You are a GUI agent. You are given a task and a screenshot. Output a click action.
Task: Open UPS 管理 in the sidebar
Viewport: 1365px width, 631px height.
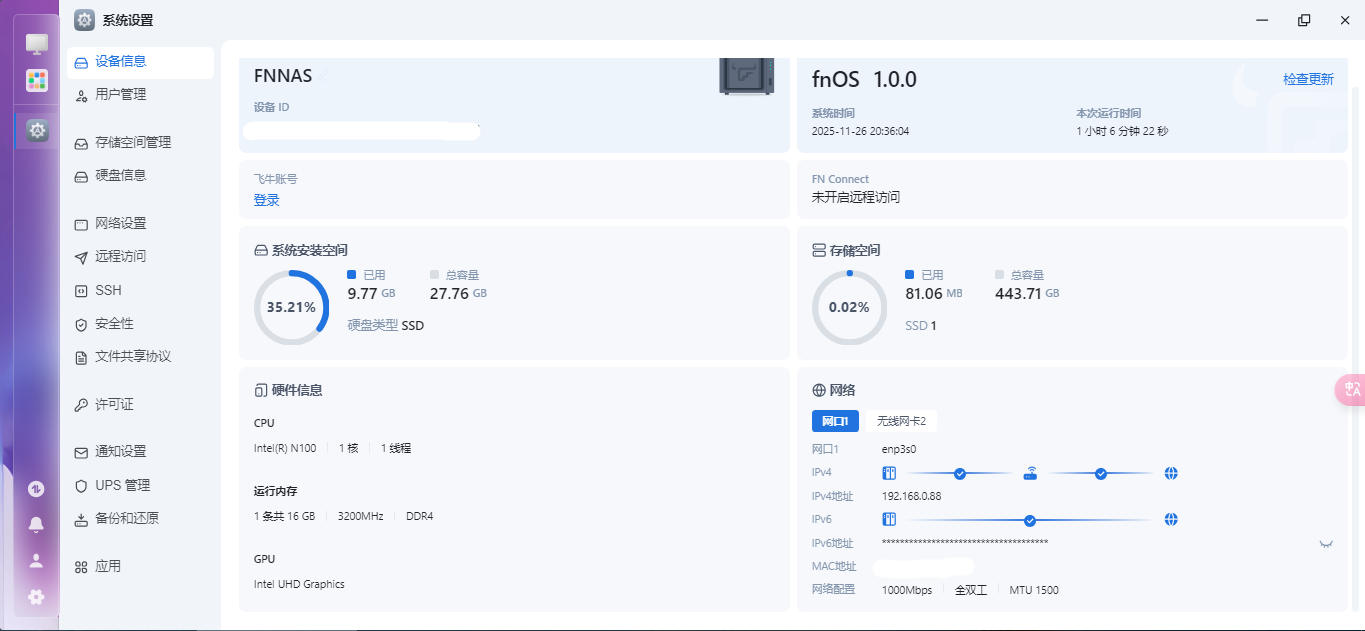click(140, 486)
